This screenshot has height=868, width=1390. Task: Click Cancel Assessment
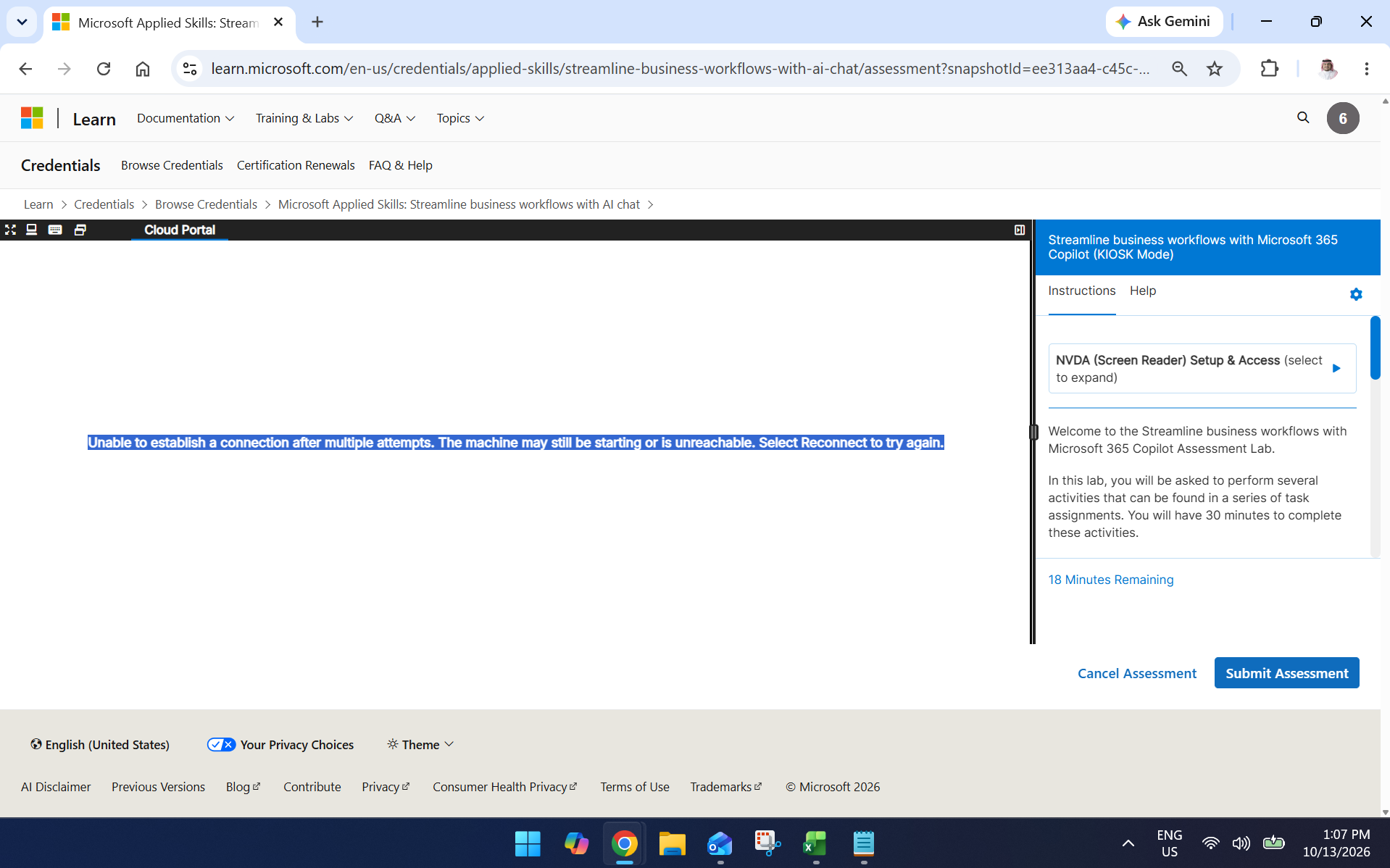pyautogui.click(x=1136, y=673)
